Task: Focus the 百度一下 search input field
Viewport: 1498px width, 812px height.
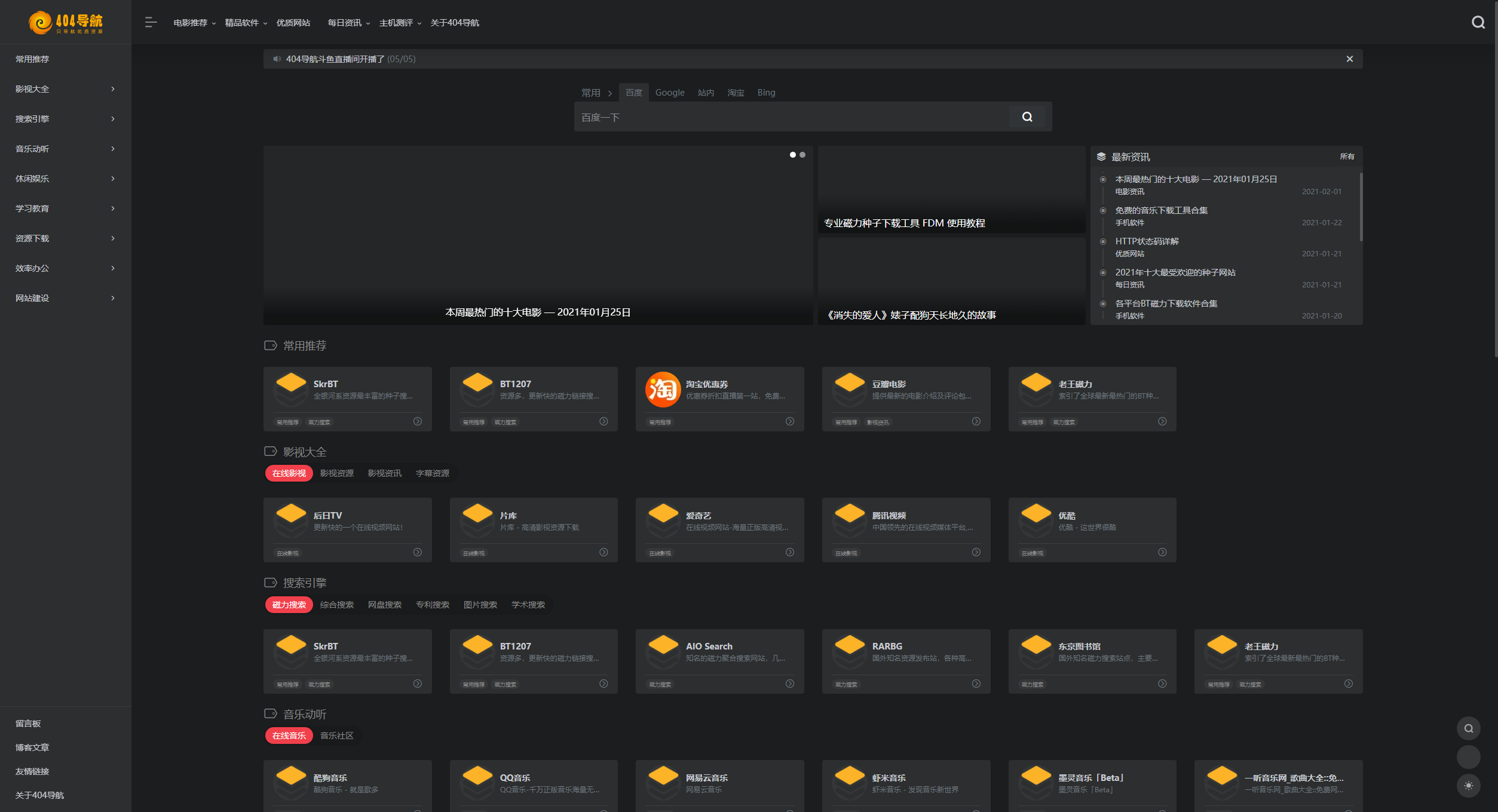Action: click(x=791, y=117)
